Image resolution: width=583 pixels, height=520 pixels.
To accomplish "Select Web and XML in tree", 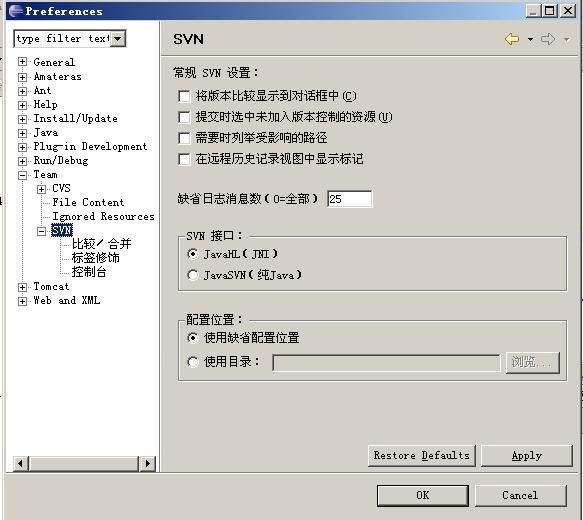I will click(67, 300).
